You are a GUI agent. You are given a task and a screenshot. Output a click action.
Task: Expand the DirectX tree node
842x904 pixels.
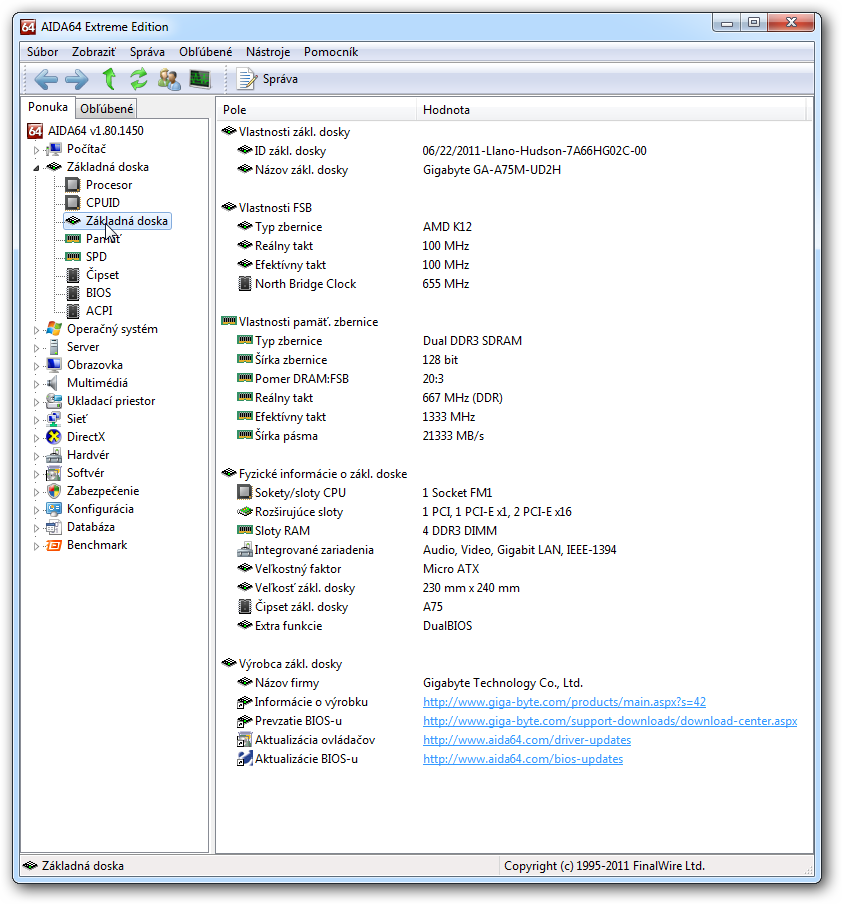click(36, 438)
